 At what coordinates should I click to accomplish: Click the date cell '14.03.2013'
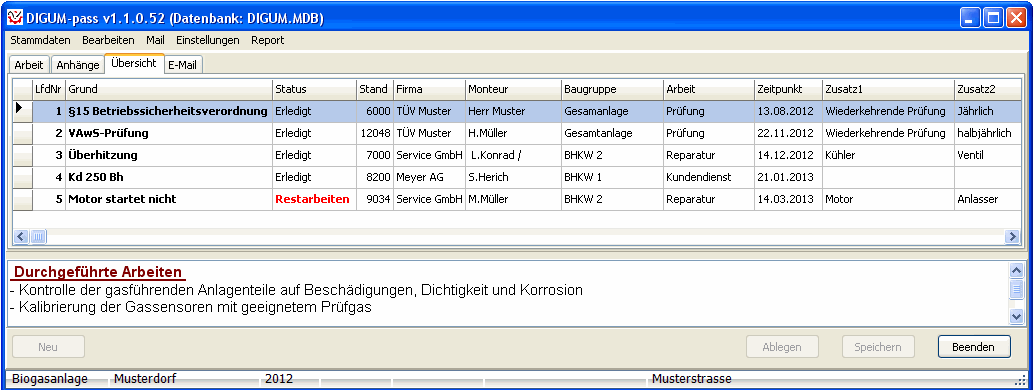(788, 199)
